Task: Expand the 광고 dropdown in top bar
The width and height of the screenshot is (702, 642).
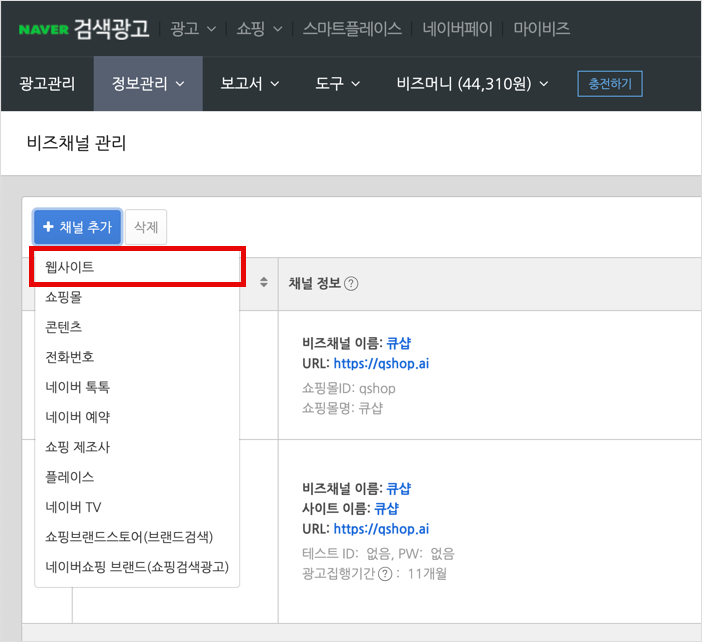Action: pyautogui.click(x=193, y=29)
